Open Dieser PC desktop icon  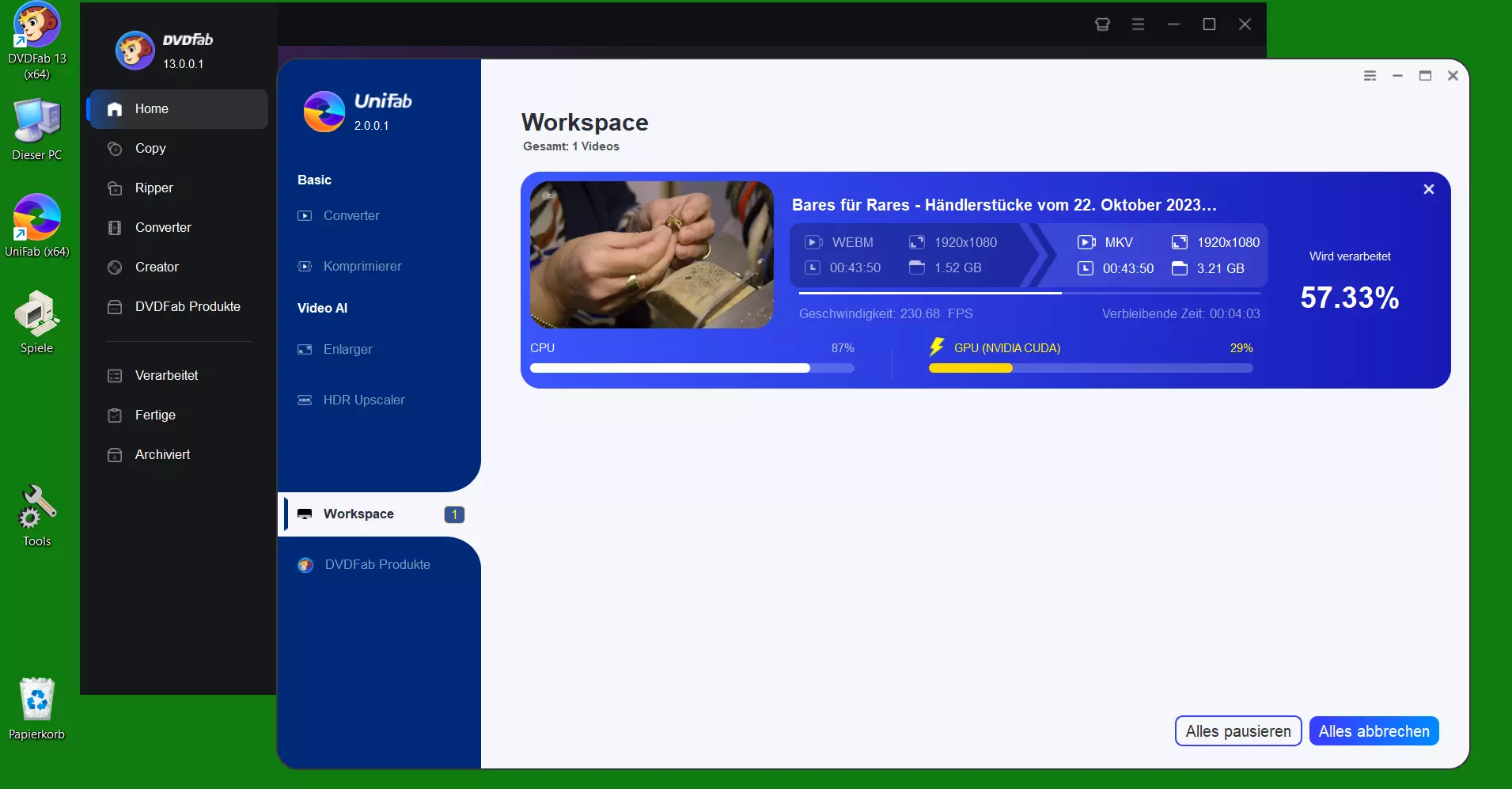(x=36, y=131)
